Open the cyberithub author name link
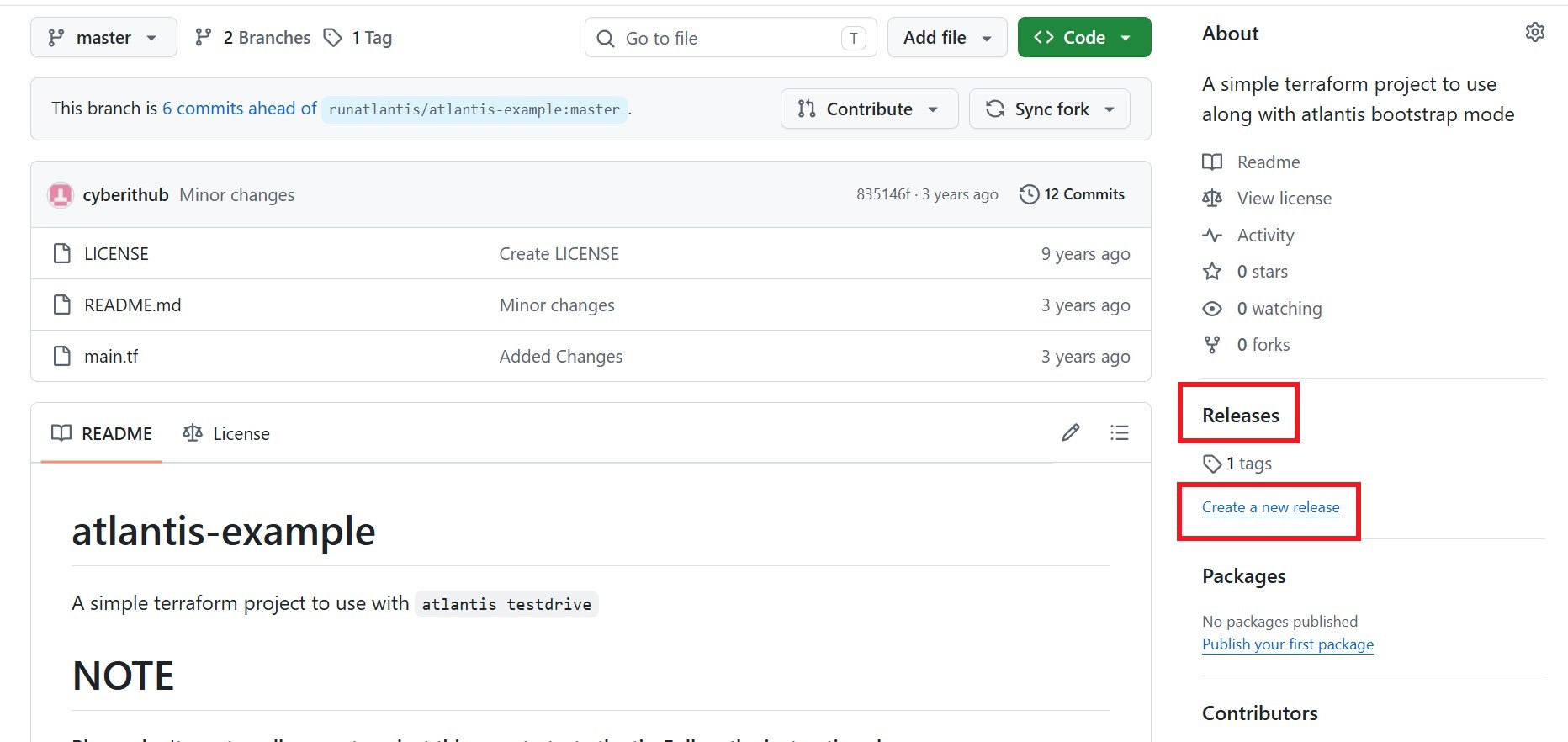The width and height of the screenshot is (1568, 742). pyautogui.click(x=126, y=195)
